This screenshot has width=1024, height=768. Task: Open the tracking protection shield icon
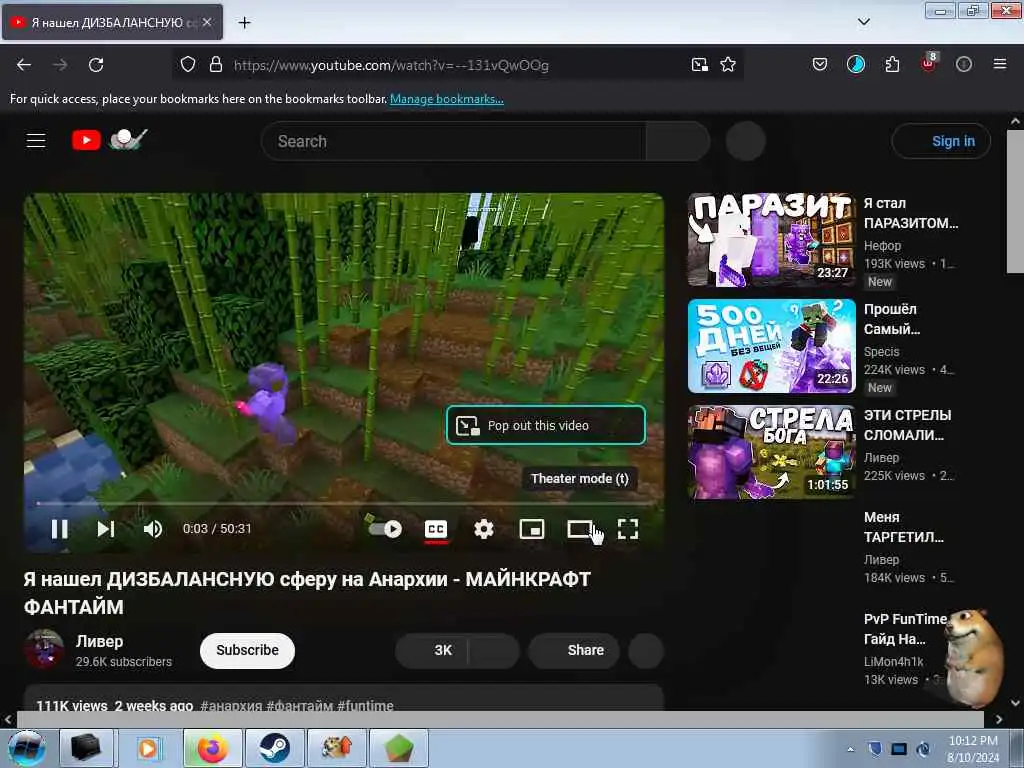point(188,65)
